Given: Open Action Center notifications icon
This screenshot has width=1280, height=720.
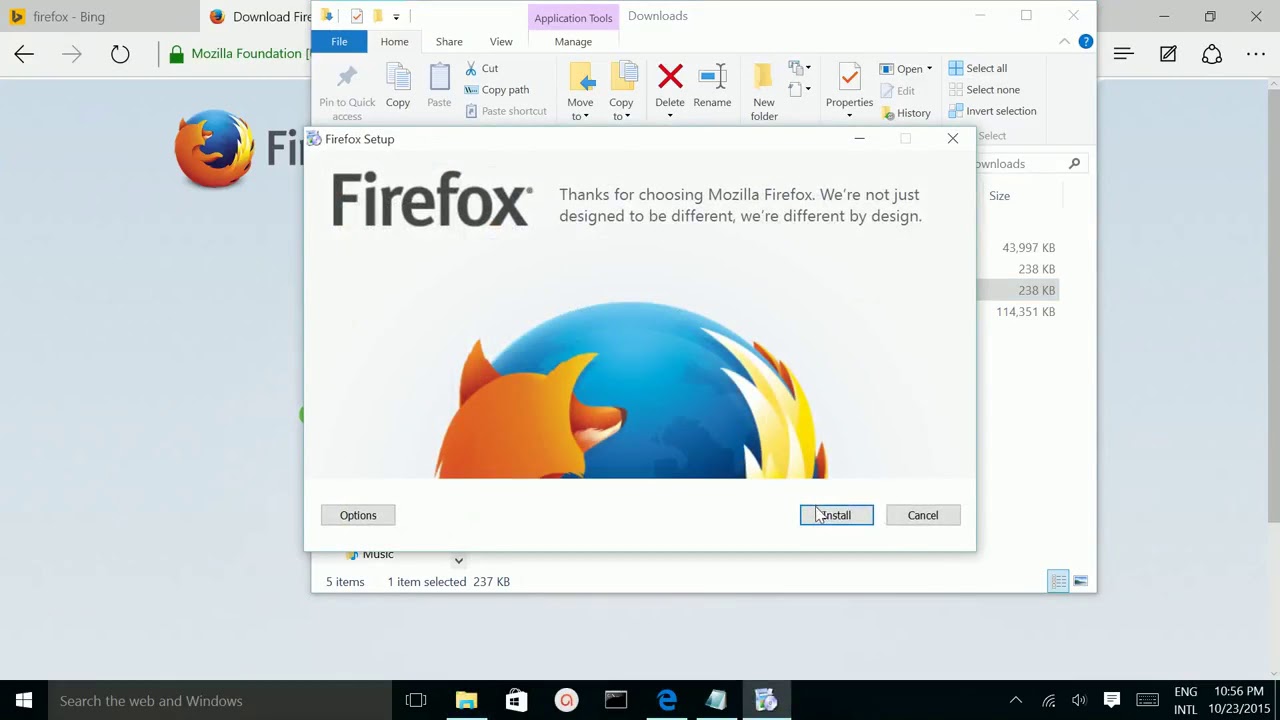Looking at the screenshot, I should [1111, 700].
